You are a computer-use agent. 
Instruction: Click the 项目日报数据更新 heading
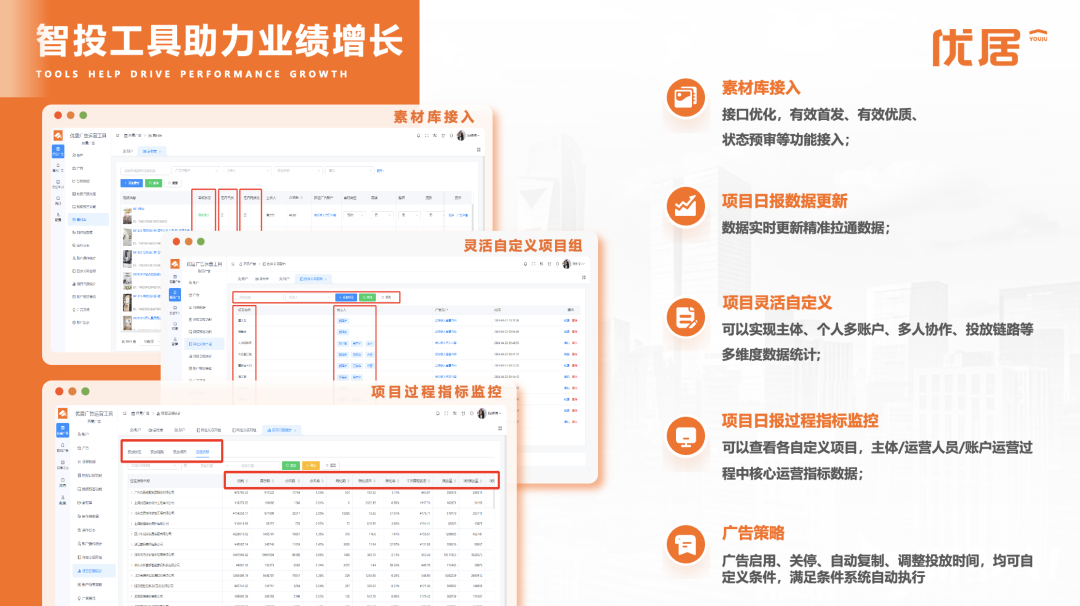pyautogui.click(x=785, y=200)
